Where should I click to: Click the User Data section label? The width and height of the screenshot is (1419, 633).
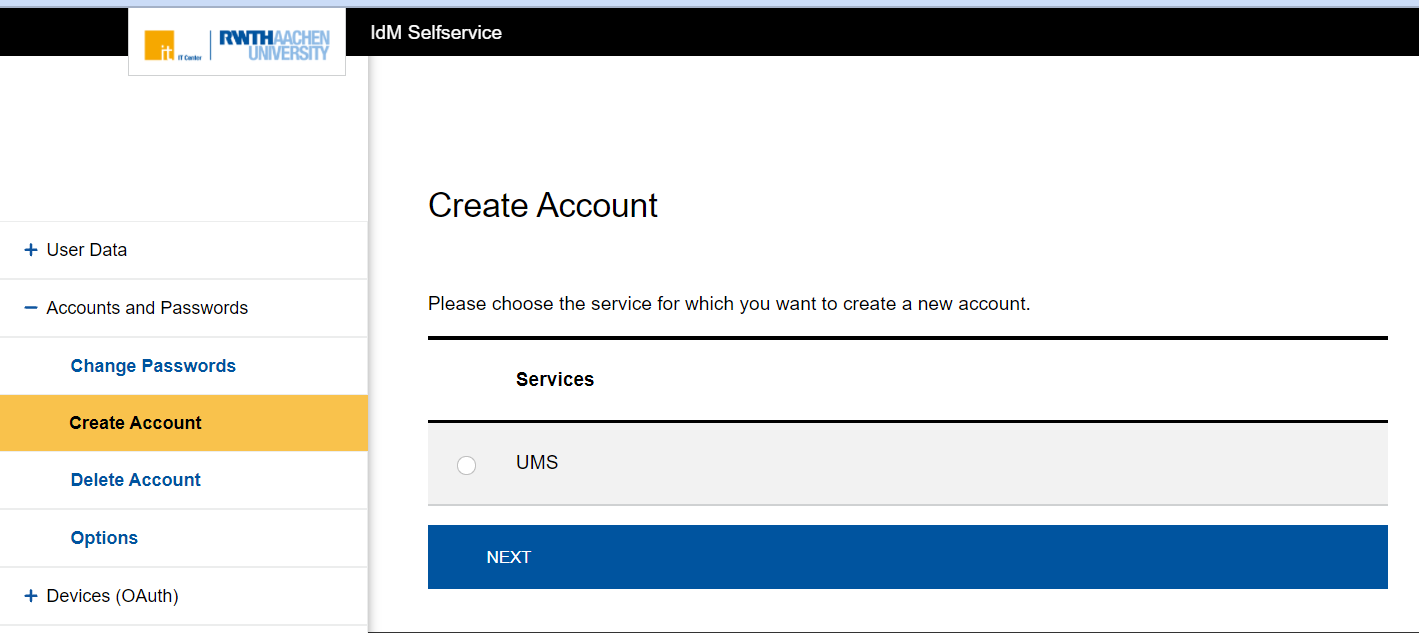[x=87, y=250]
